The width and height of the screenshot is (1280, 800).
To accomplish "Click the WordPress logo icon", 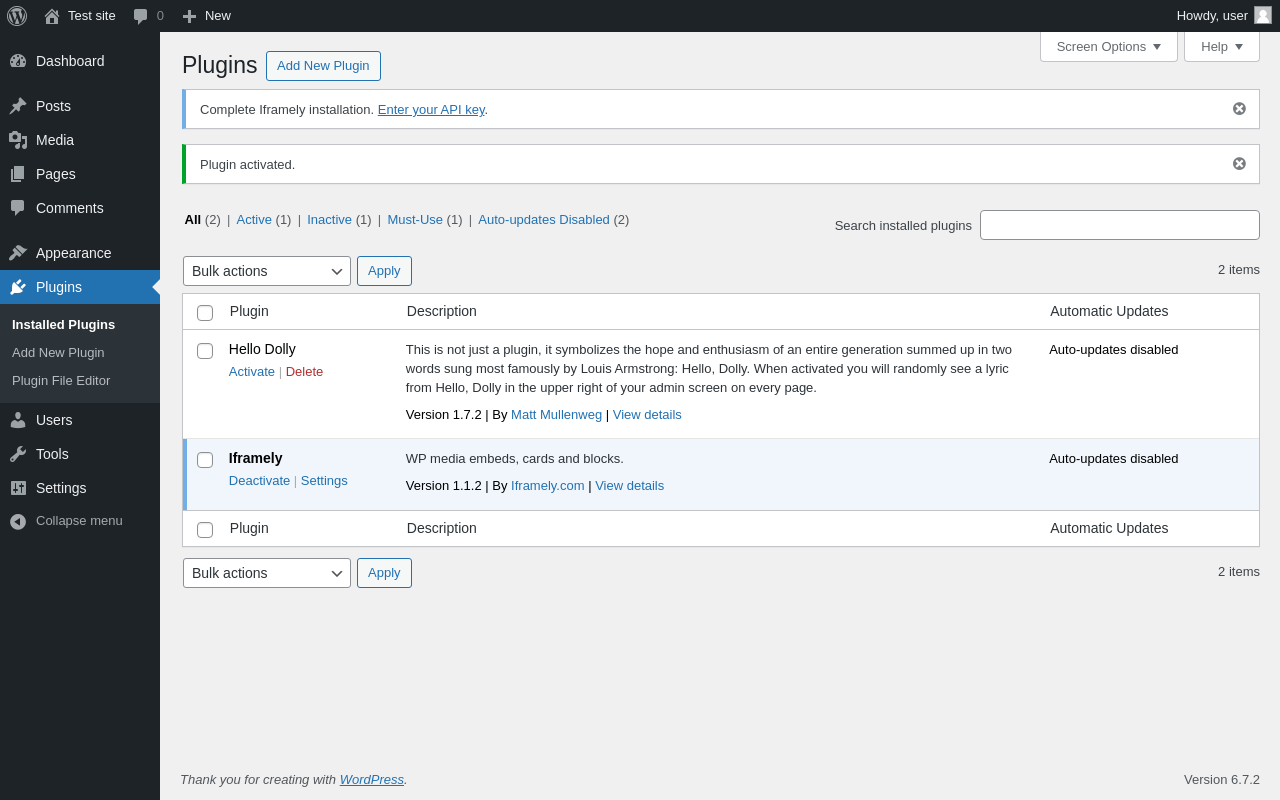I will pyautogui.click(x=17, y=16).
